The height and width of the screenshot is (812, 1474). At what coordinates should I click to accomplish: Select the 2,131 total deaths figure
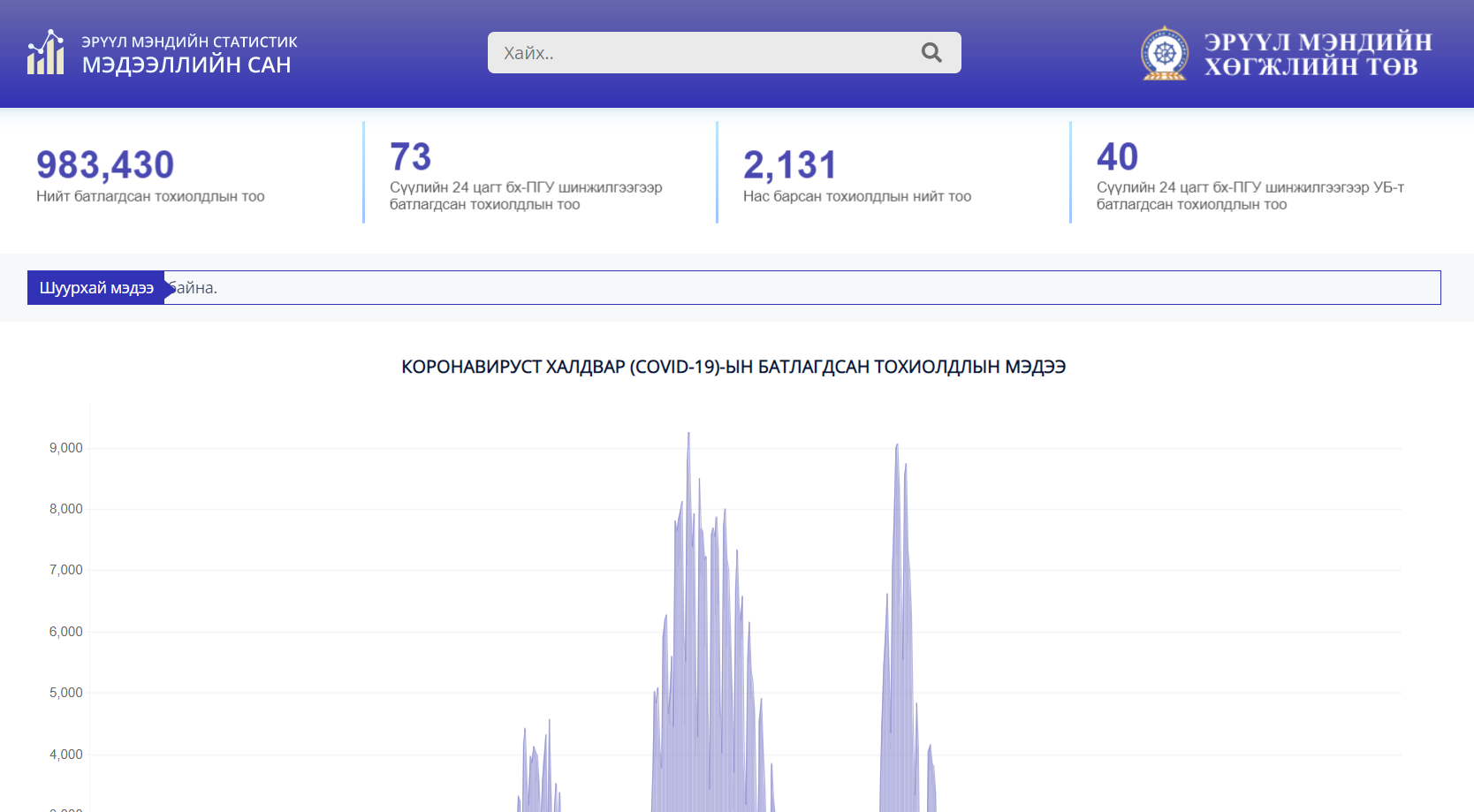tap(789, 165)
